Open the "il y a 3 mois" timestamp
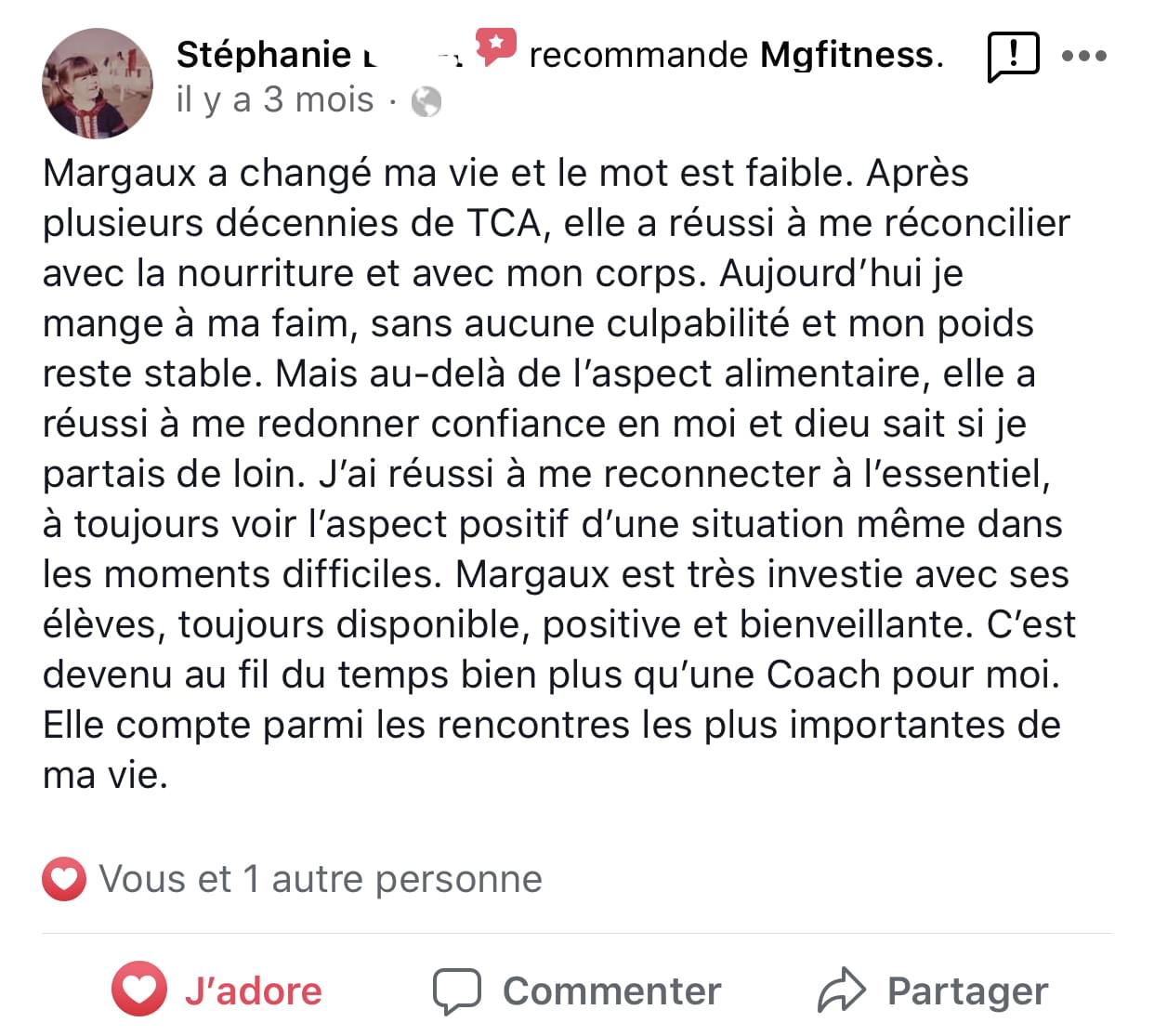Viewport: 1154px width, 1036px height. click(275, 100)
